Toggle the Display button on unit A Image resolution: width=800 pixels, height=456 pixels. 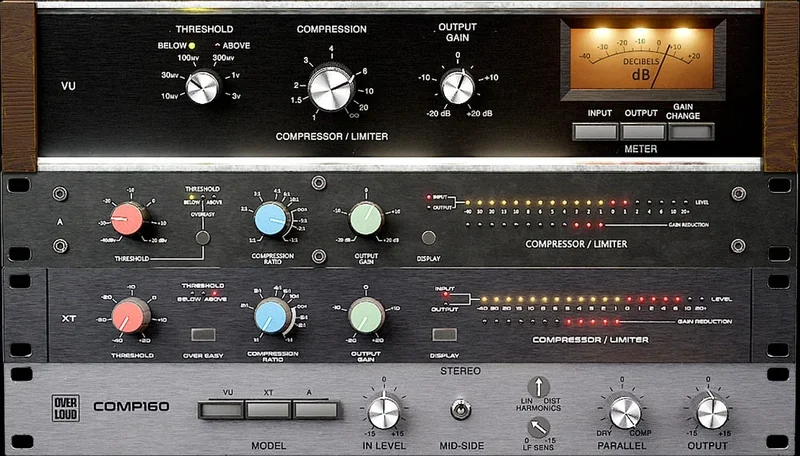[429, 238]
